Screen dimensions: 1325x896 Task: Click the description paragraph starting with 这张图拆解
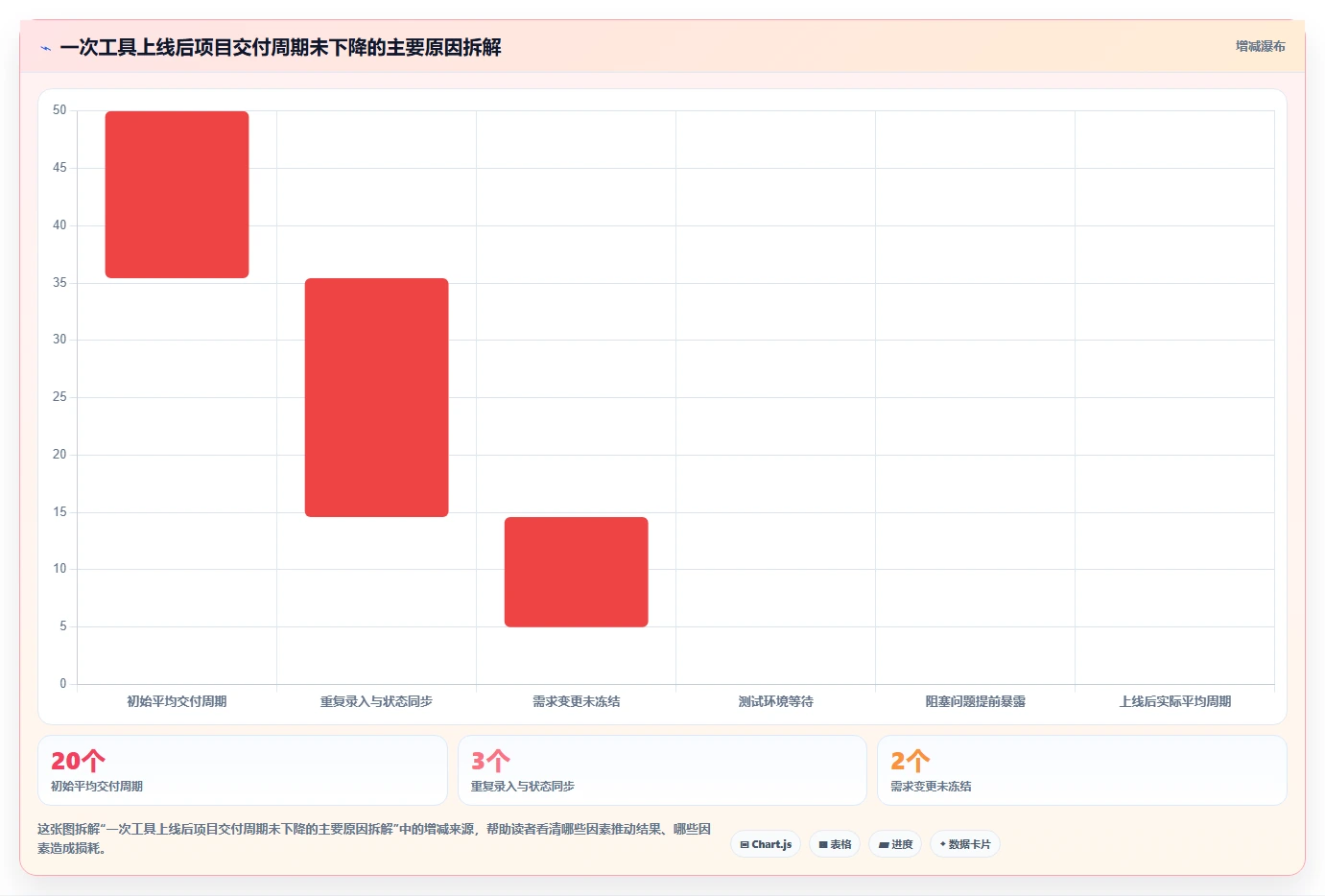(x=374, y=838)
